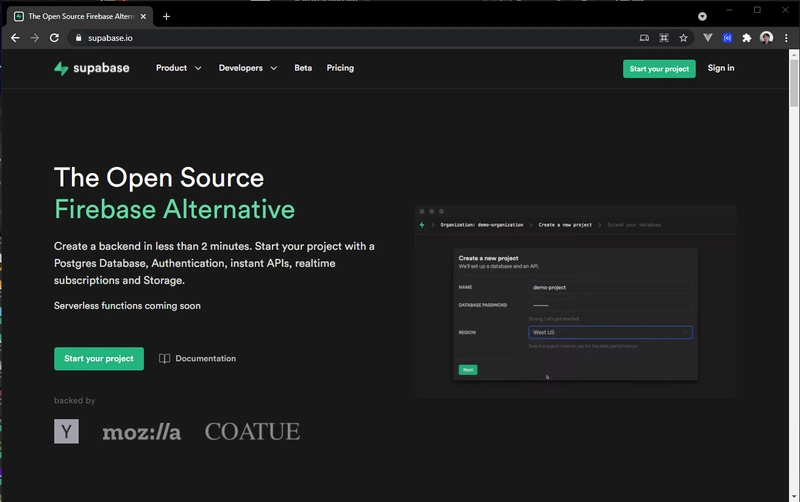The width and height of the screenshot is (800, 502).
Task: Click the database password field in preview
Action: tap(610, 305)
